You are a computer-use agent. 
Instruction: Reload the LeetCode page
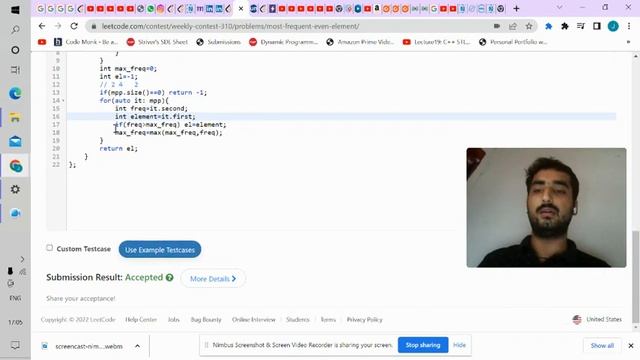tap(74, 26)
